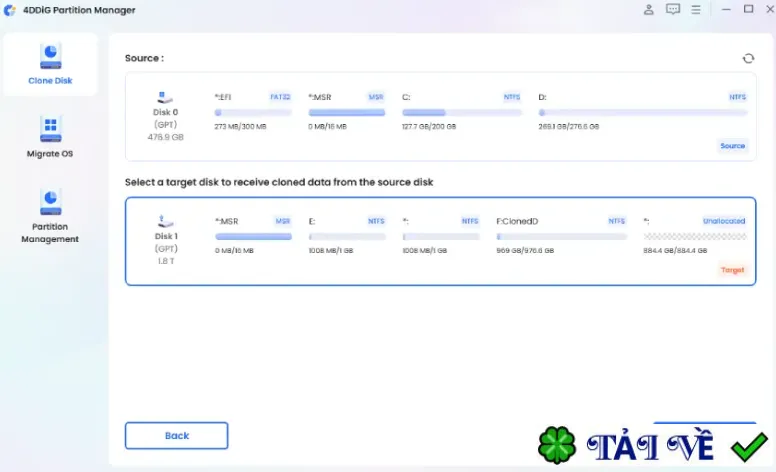776x472 pixels.
Task: Click the Target badge label
Action: (x=732, y=270)
